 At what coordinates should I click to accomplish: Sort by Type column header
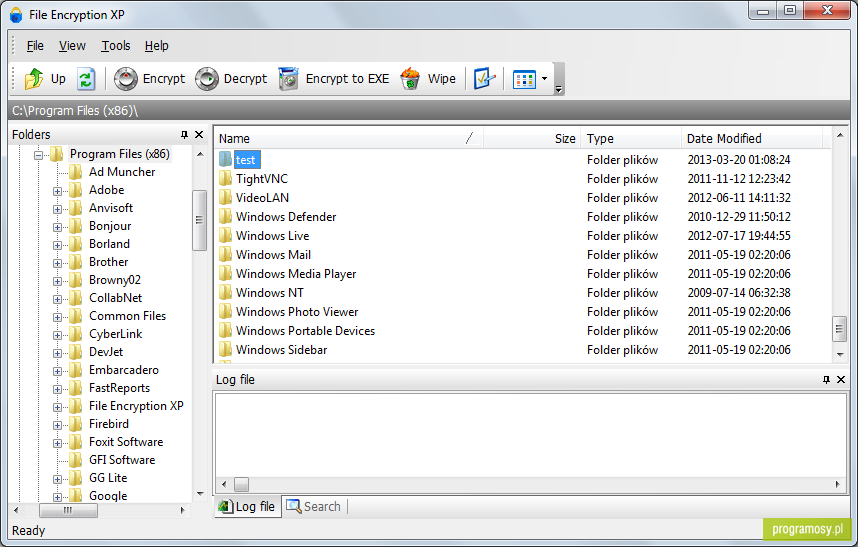click(631, 139)
